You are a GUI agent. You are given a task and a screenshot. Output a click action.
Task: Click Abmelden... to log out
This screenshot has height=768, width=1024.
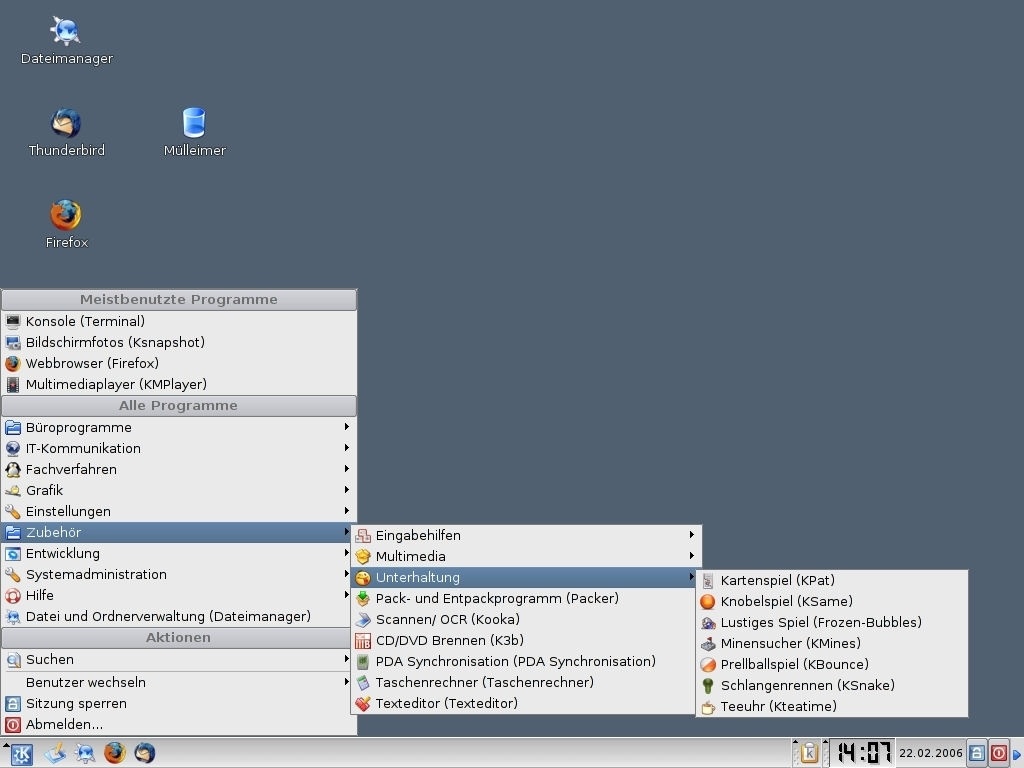(x=179, y=724)
